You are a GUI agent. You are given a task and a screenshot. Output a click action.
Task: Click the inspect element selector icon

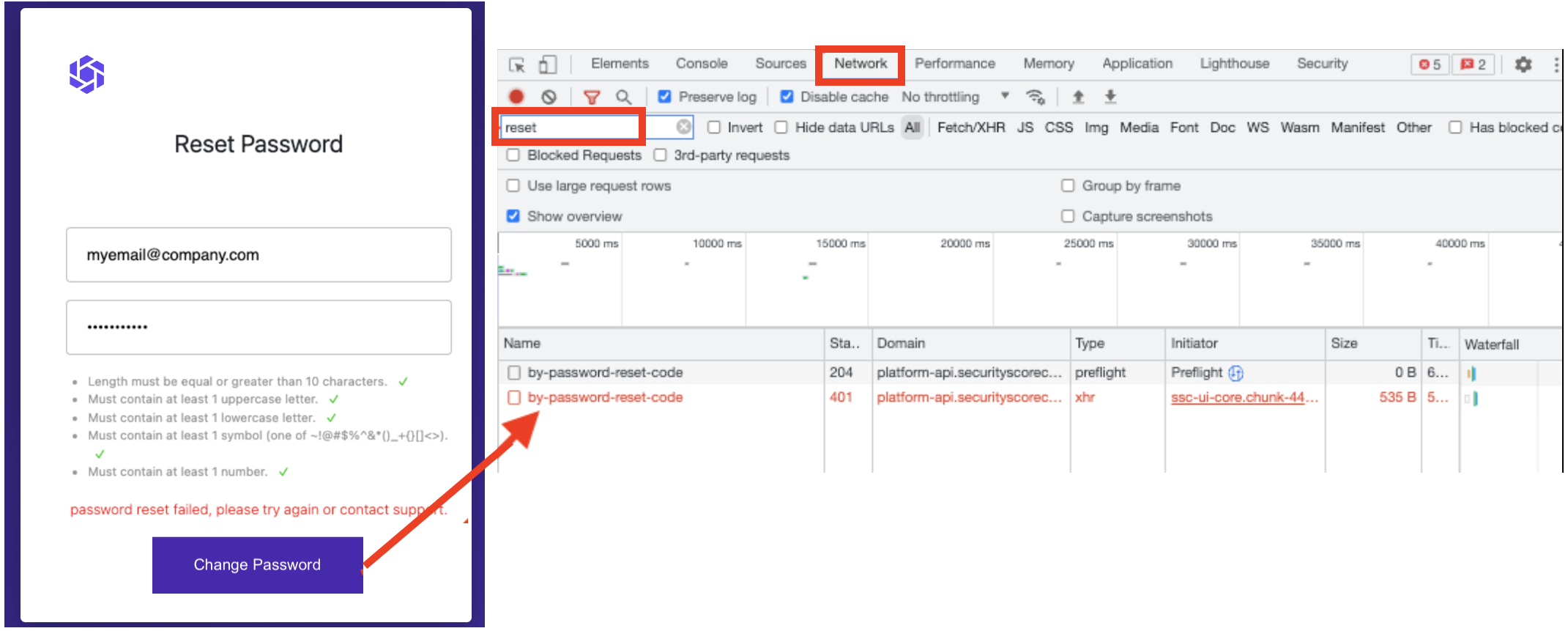click(517, 64)
